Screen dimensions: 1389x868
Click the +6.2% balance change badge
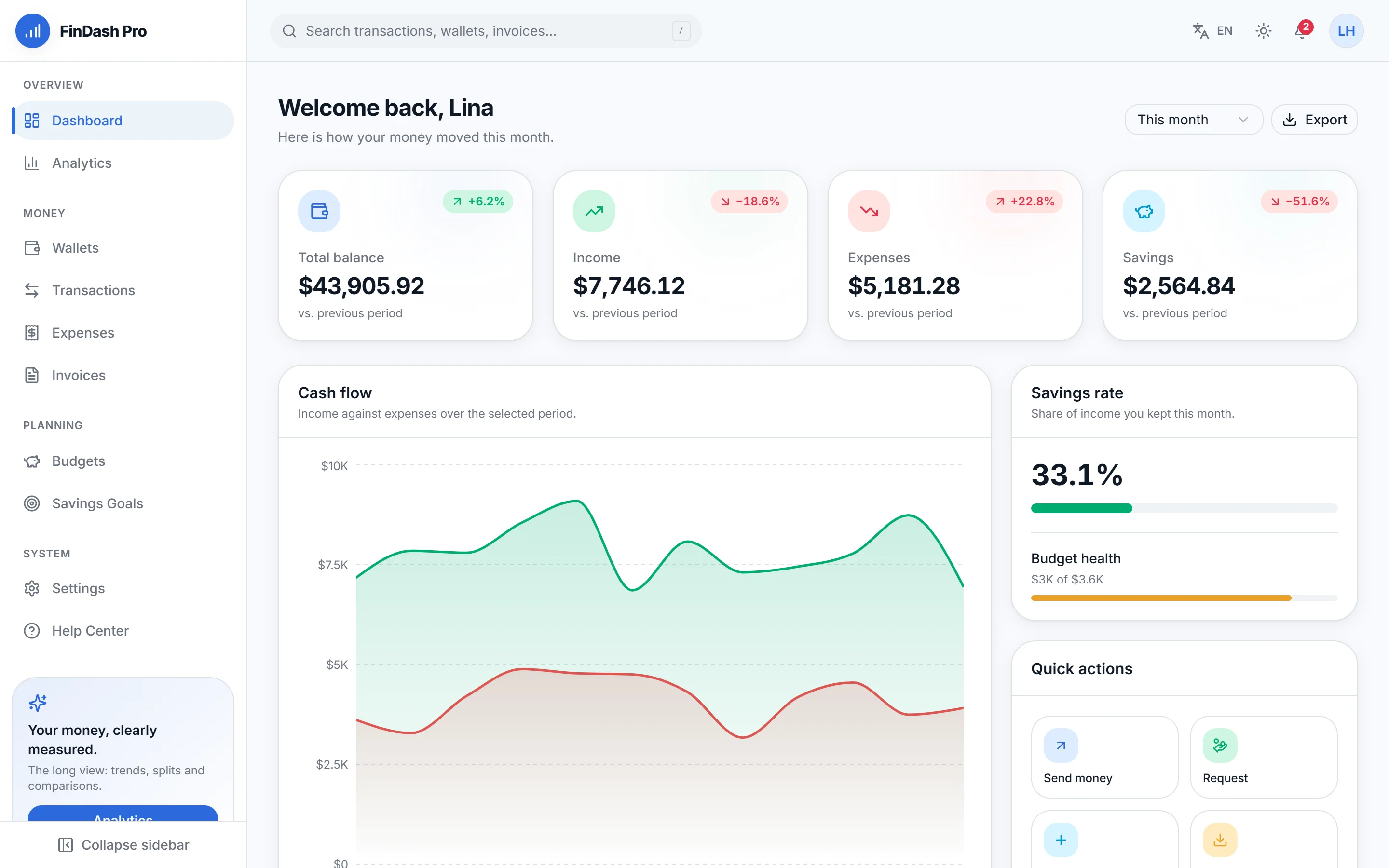[478, 202]
